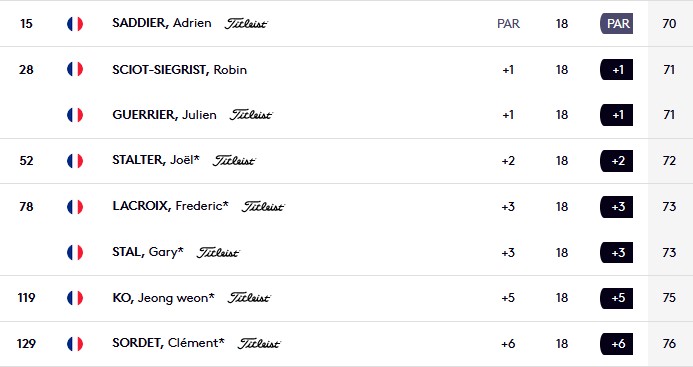Viewport: 693px width, 367px height.
Task: Click the Titleist logo next to SADDIER, Adrien
Action: 246,24
